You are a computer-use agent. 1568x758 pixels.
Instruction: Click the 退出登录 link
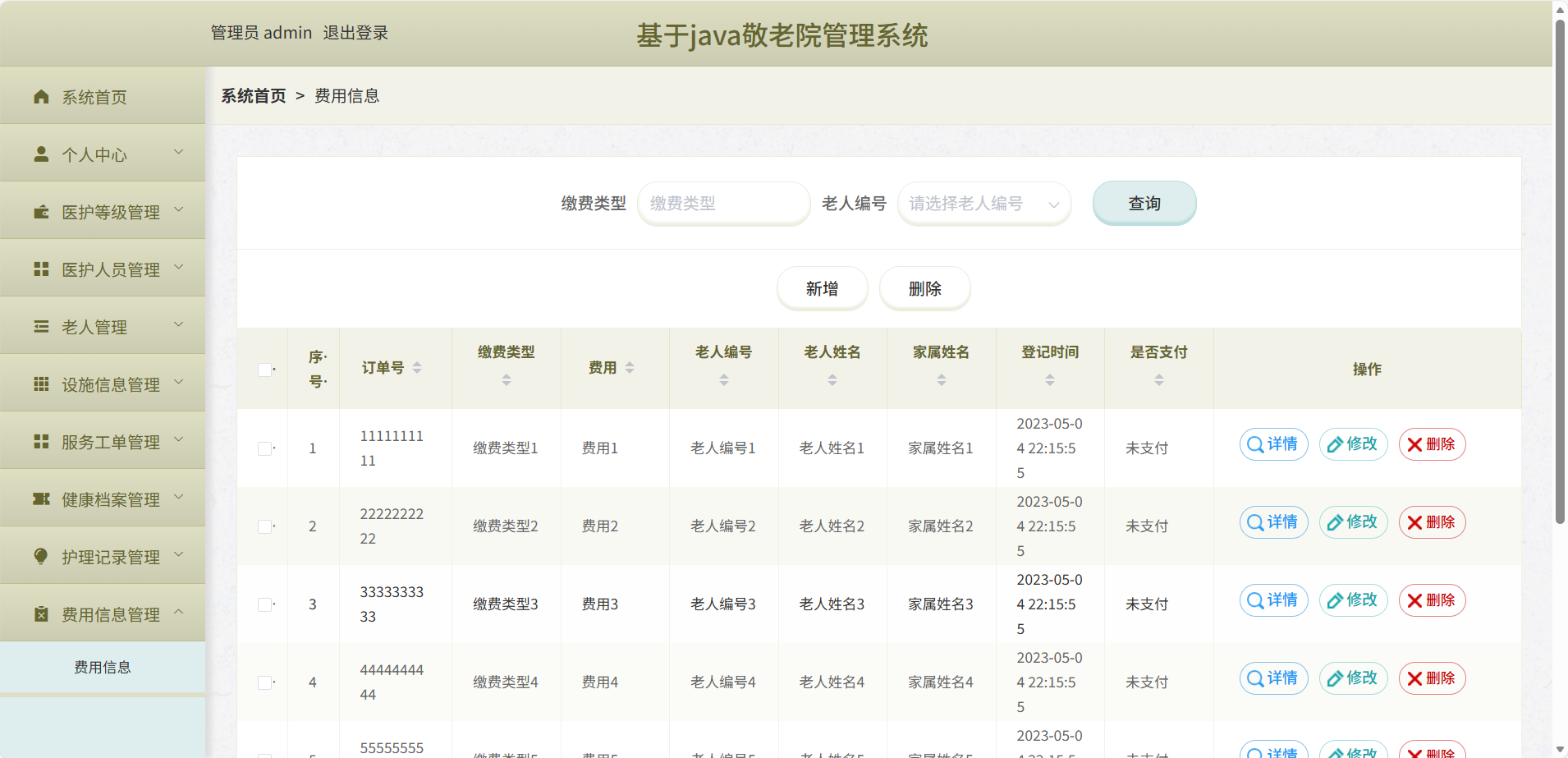(x=355, y=33)
